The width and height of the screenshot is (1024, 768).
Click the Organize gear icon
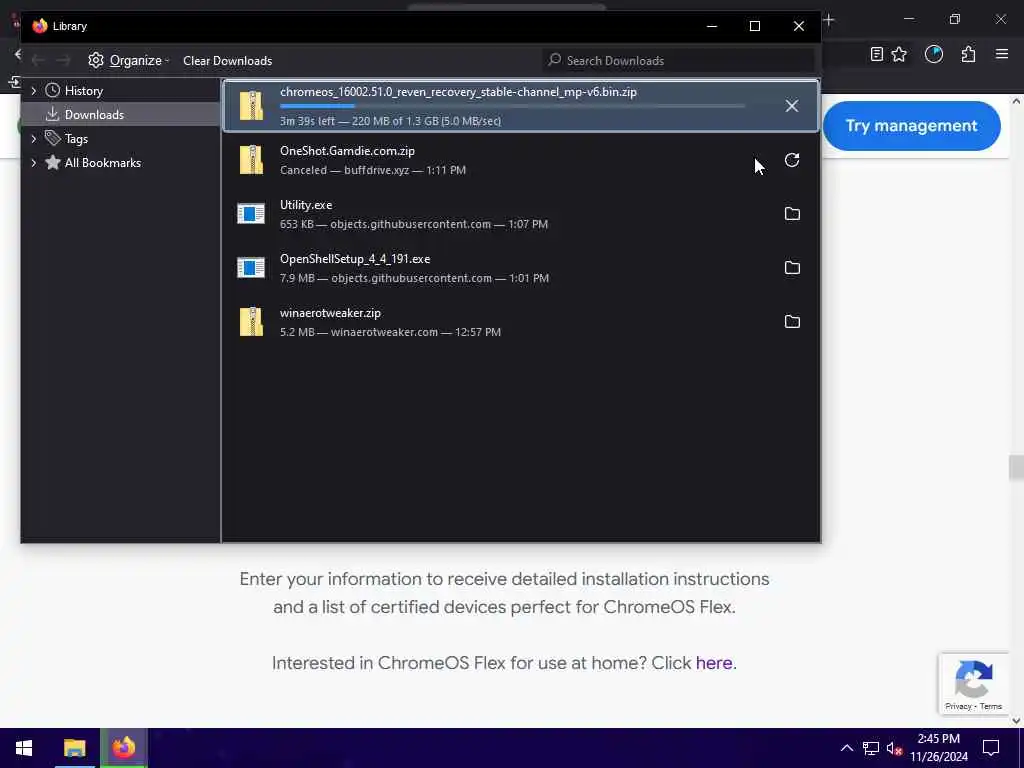pos(96,60)
